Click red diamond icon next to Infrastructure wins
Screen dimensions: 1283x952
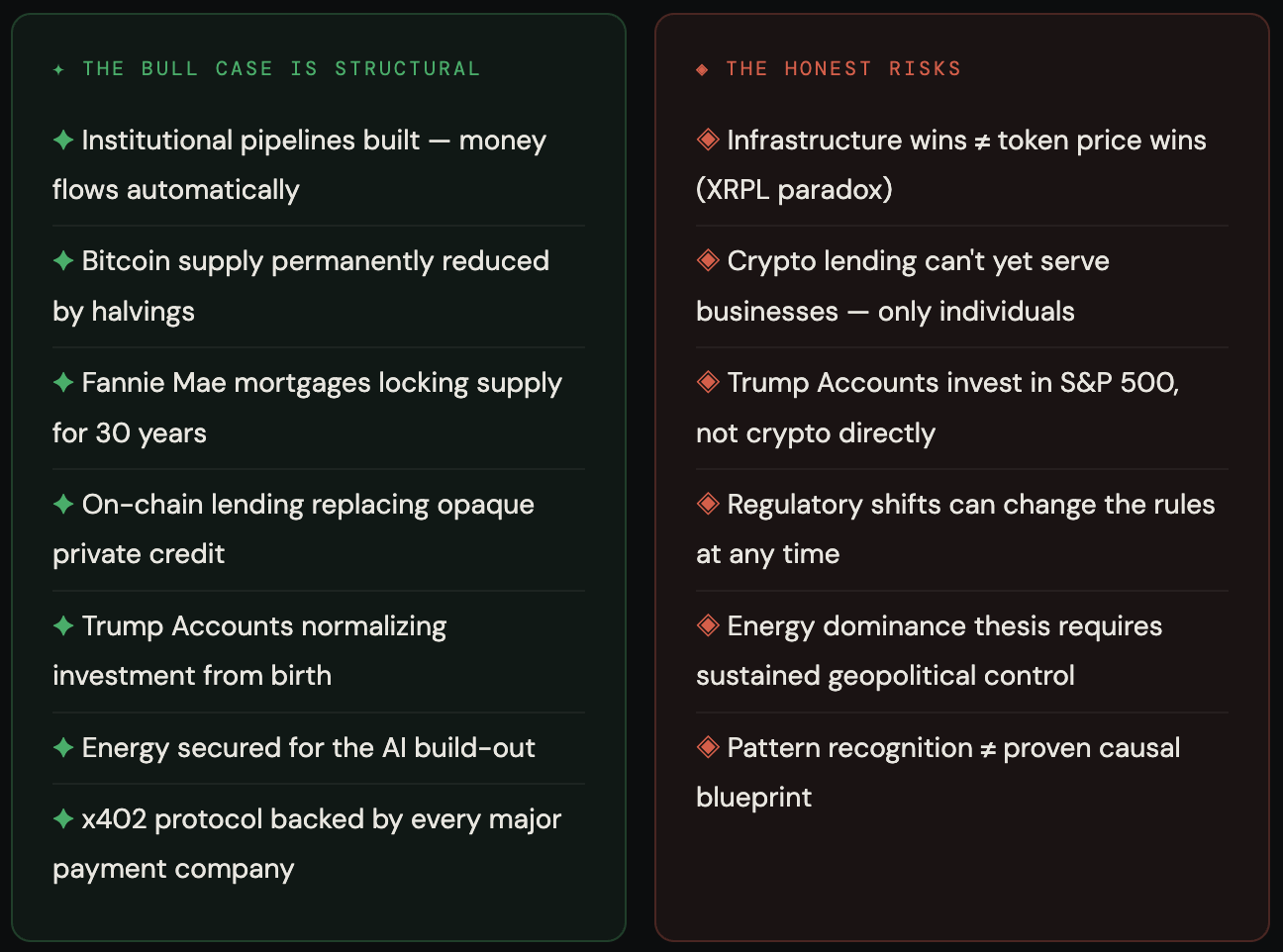(x=708, y=140)
